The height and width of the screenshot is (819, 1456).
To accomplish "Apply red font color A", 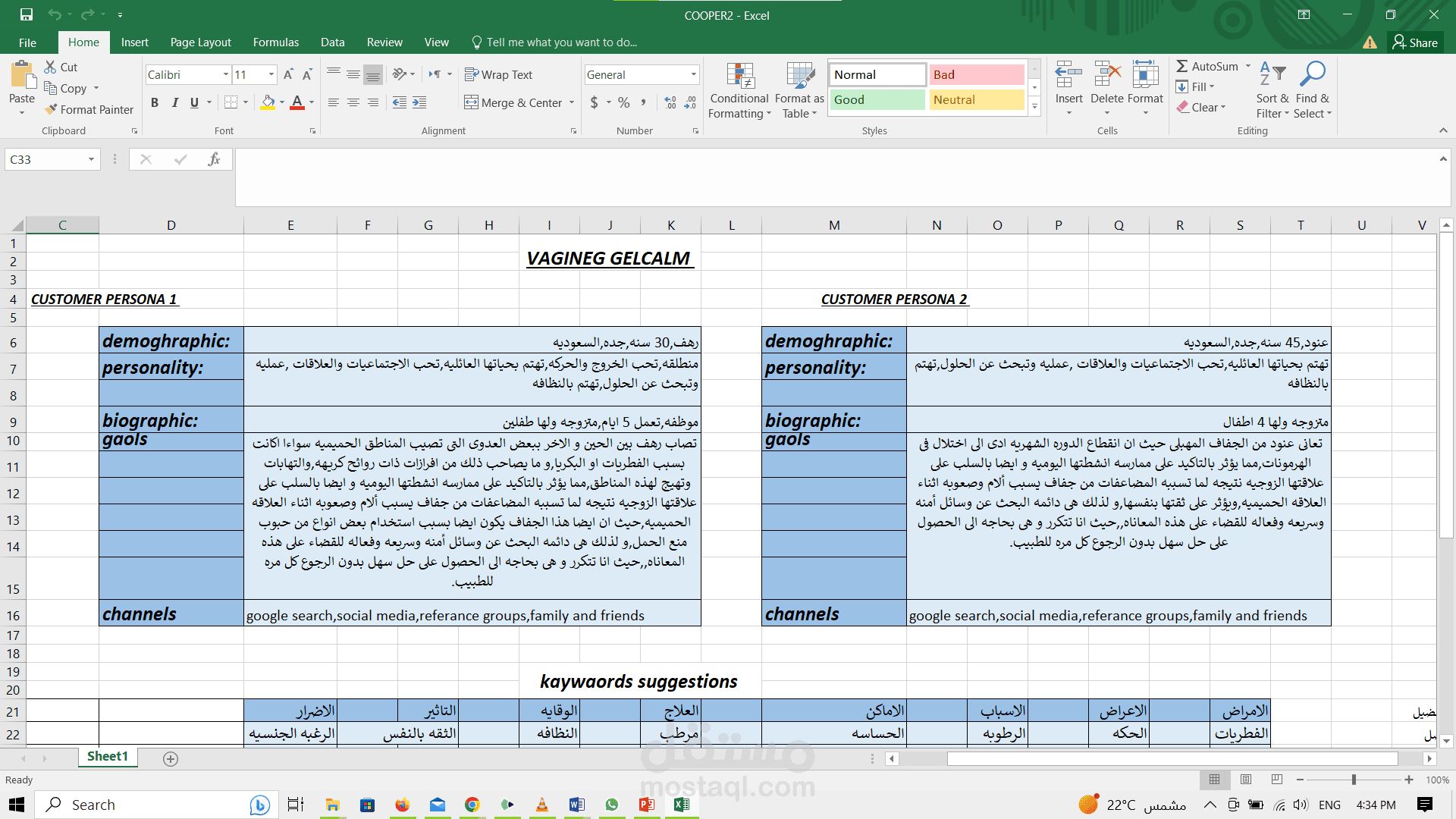I will coord(297,102).
